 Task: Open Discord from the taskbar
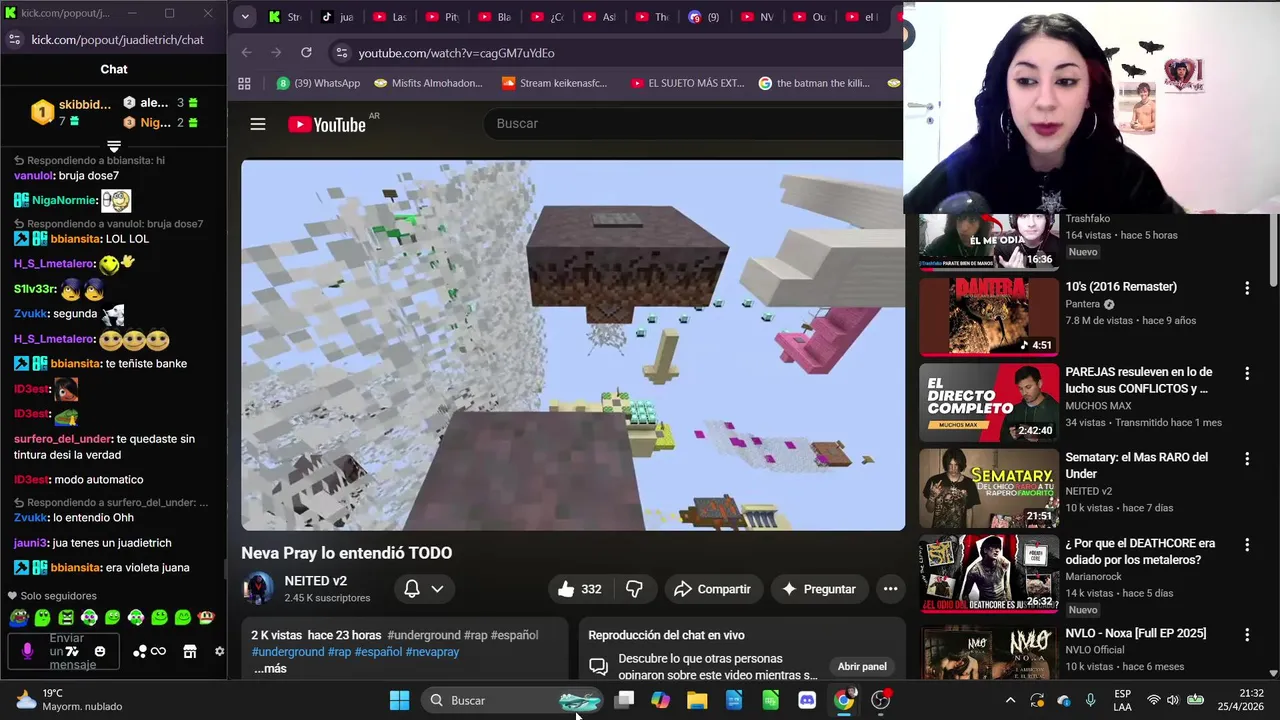tap(807, 700)
